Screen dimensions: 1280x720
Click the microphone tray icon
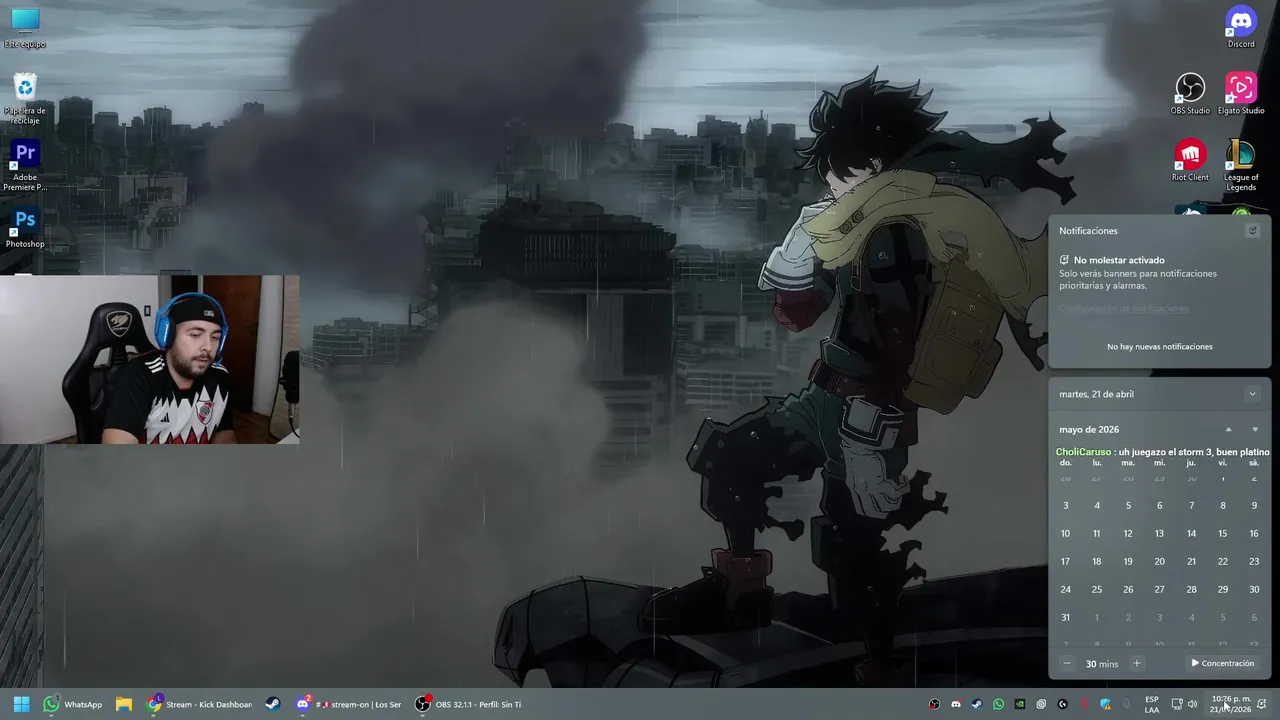[x=1127, y=704]
